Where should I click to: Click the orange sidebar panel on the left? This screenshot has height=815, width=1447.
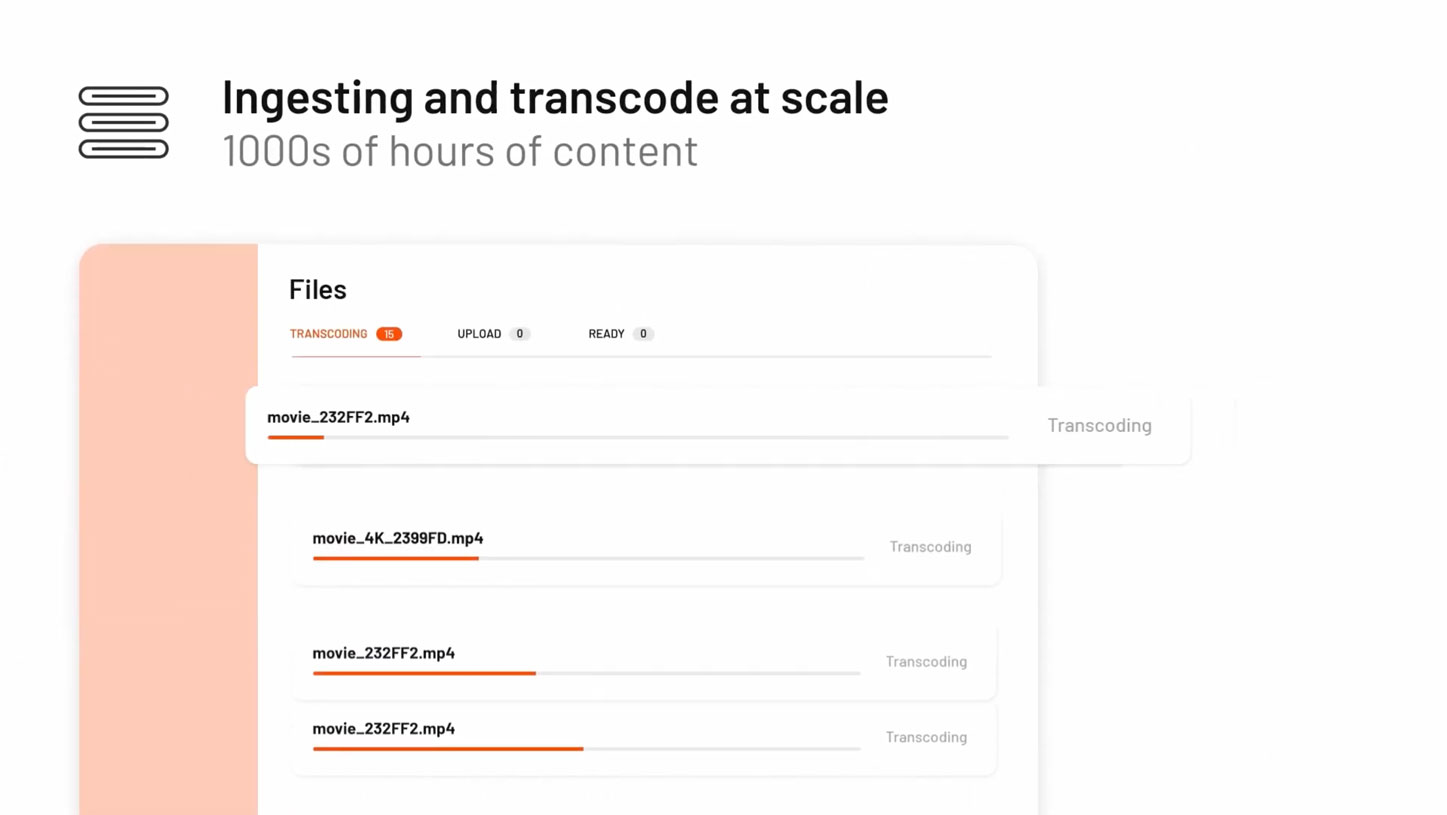tap(168, 530)
